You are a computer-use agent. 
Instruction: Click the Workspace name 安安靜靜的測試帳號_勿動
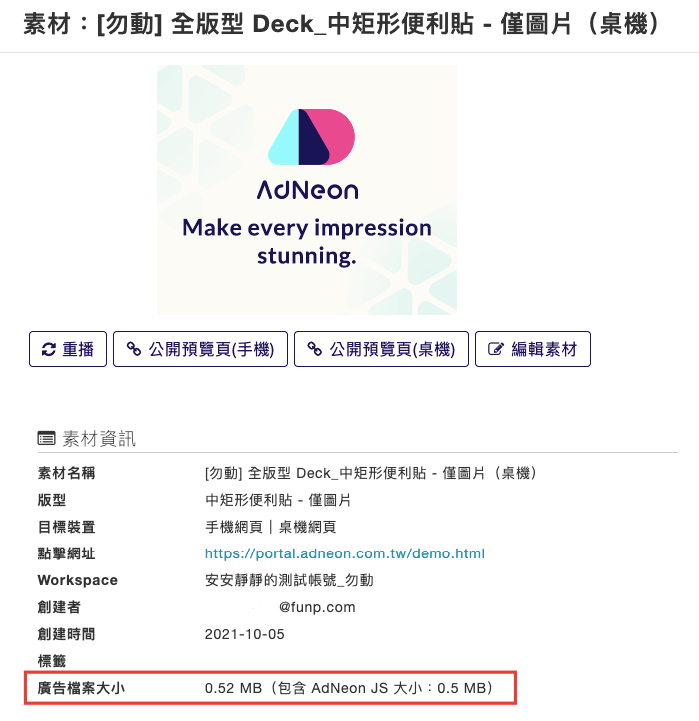(x=289, y=580)
